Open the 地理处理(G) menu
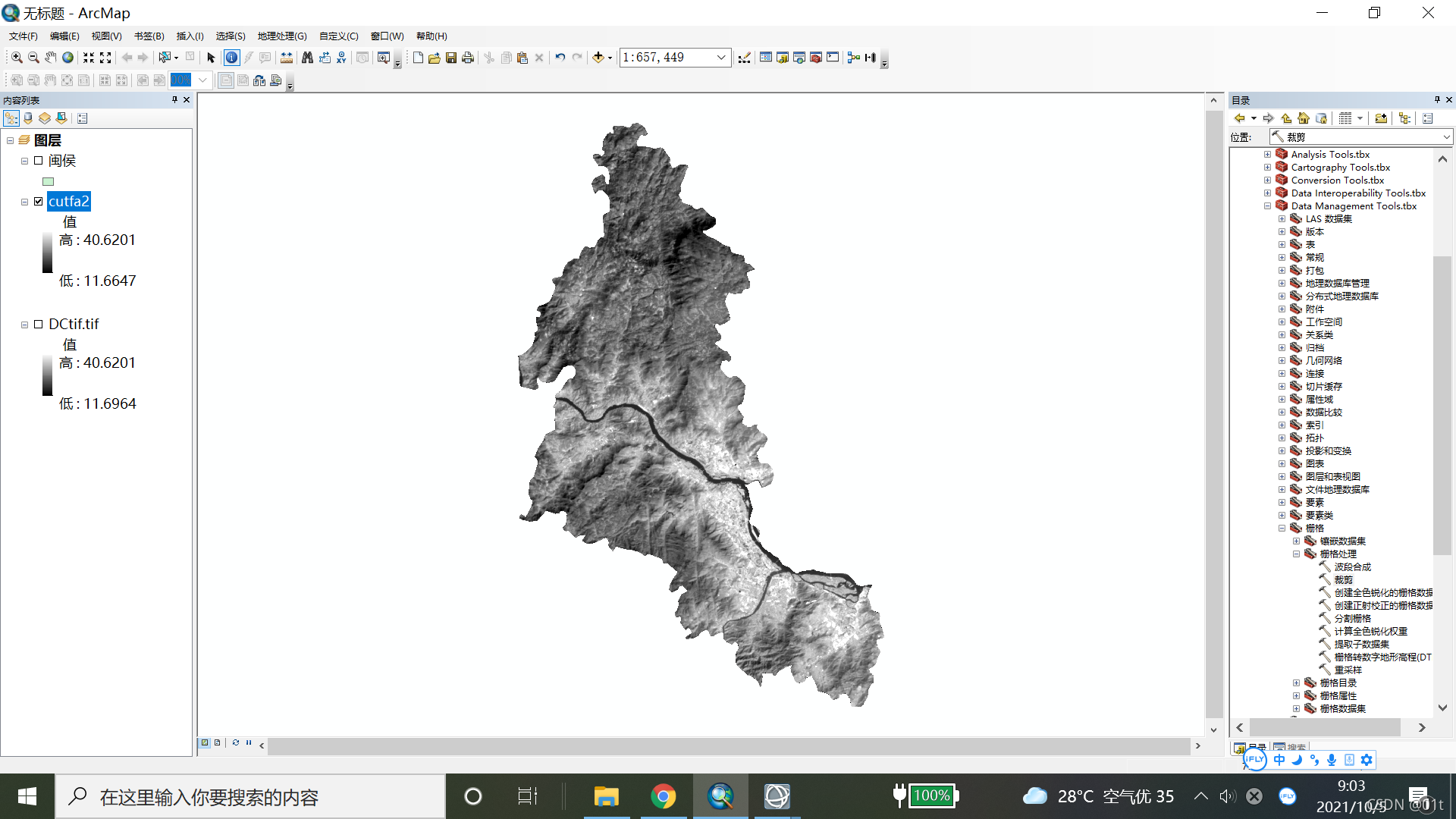Screen dimensions: 1456x819 282,36
